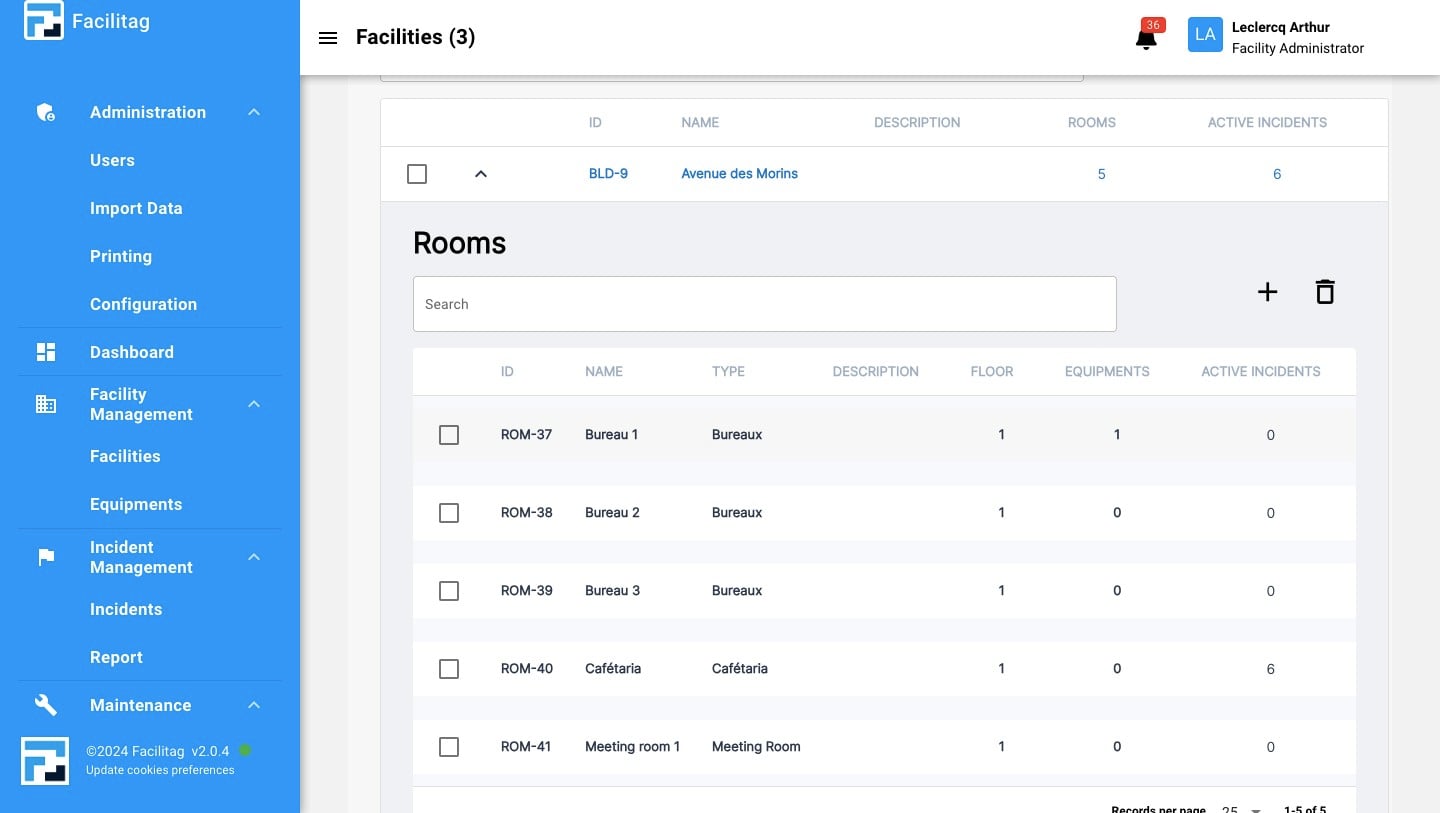Add a new room using the plus icon
The image size is (1440, 813).
click(1267, 291)
